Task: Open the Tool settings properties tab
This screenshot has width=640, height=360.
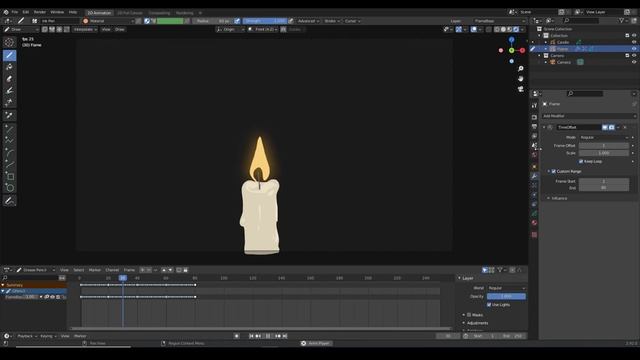Action: click(534, 105)
